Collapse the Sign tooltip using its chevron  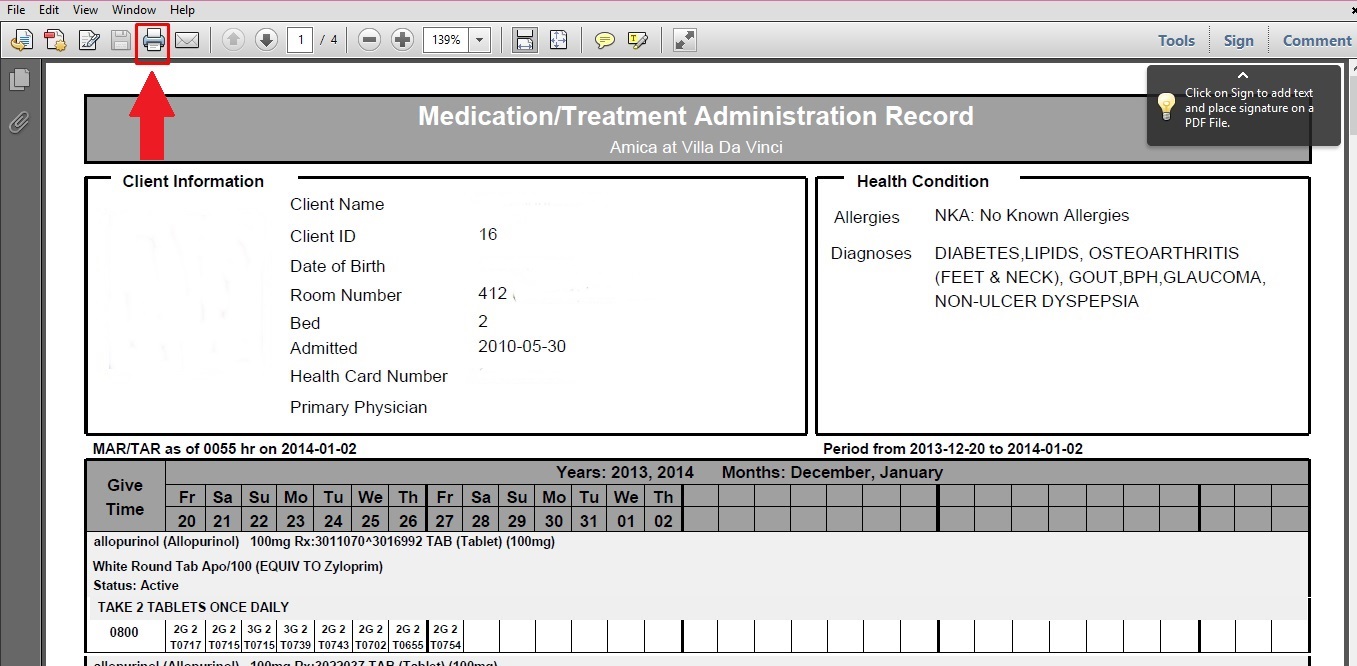pyautogui.click(x=1243, y=76)
